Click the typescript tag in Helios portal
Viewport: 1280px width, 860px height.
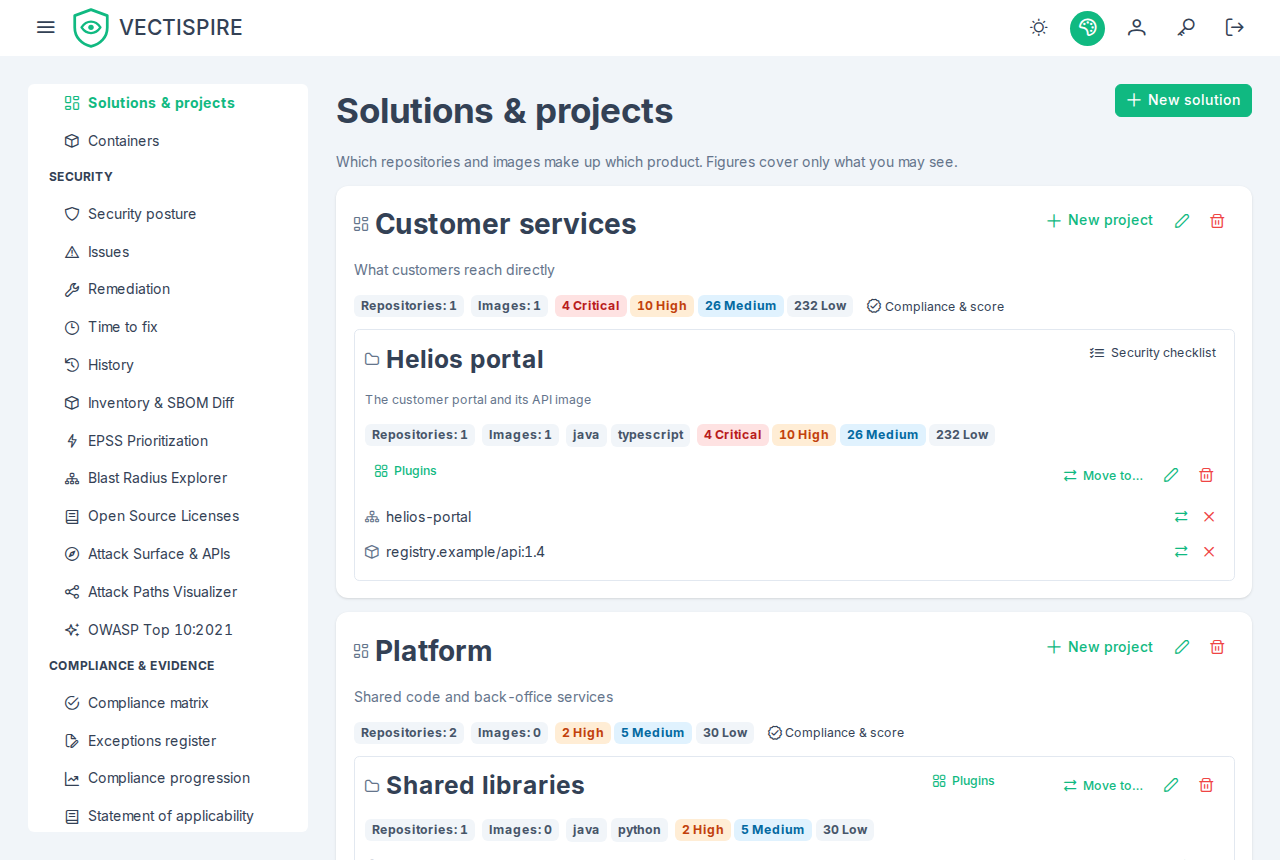click(651, 435)
